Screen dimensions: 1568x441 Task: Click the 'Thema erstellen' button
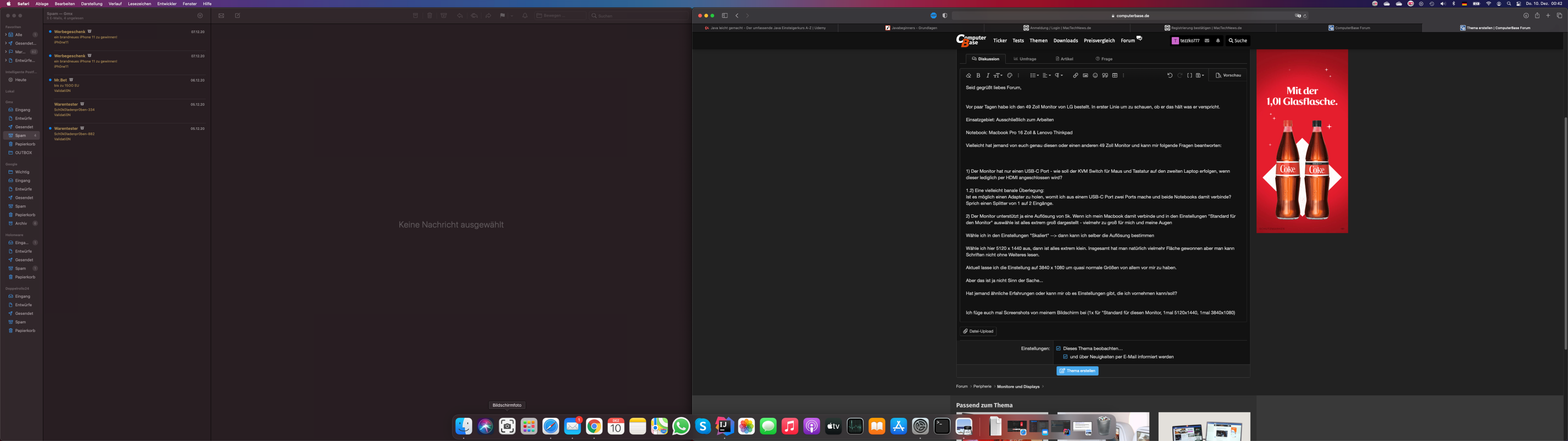click(x=1077, y=371)
